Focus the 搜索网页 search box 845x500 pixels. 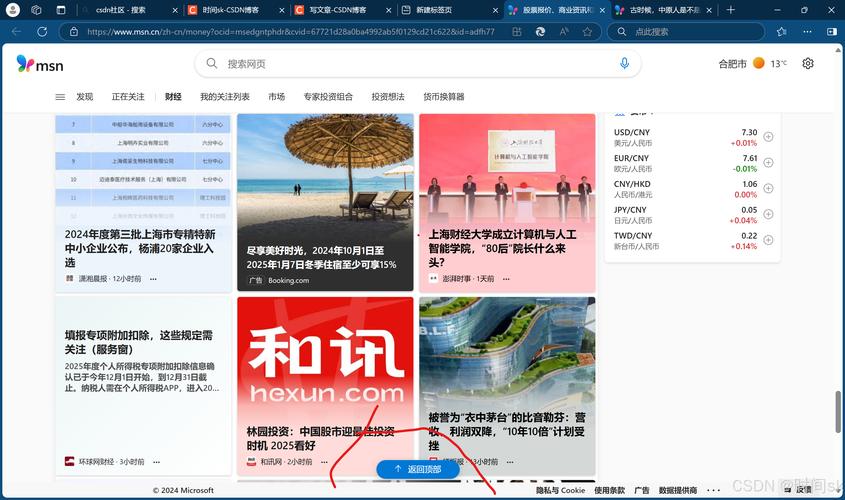pos(418,64)
